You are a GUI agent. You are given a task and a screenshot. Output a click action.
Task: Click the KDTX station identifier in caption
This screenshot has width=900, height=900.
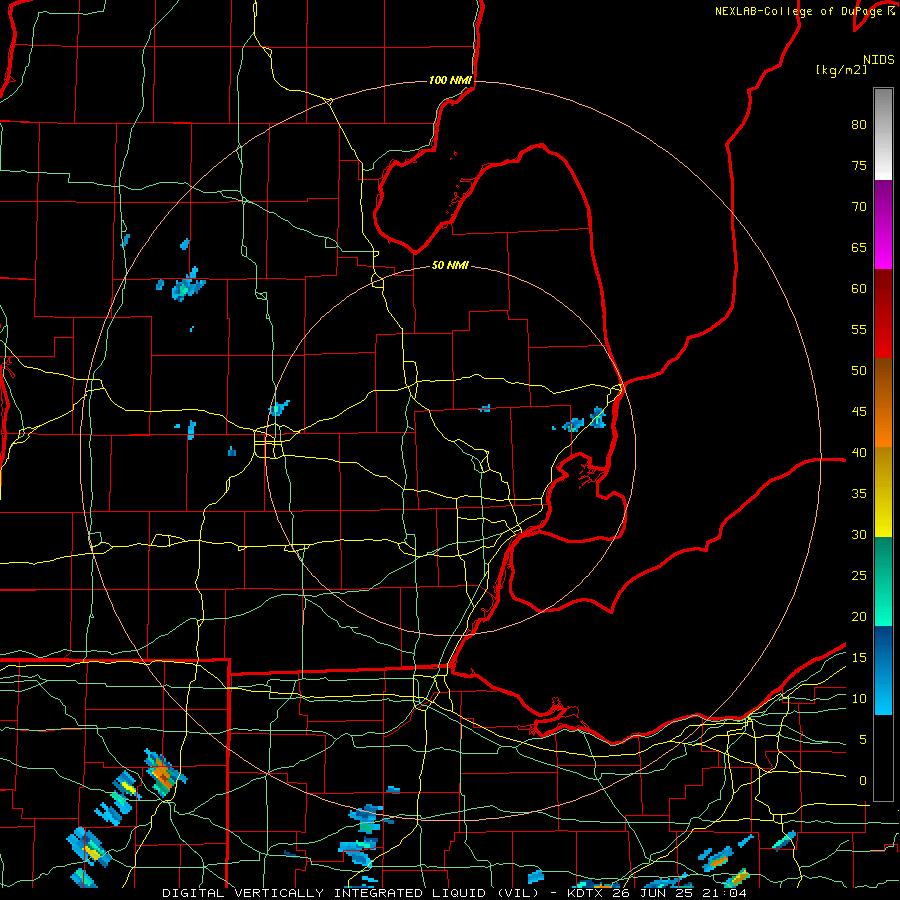(585, 893)
